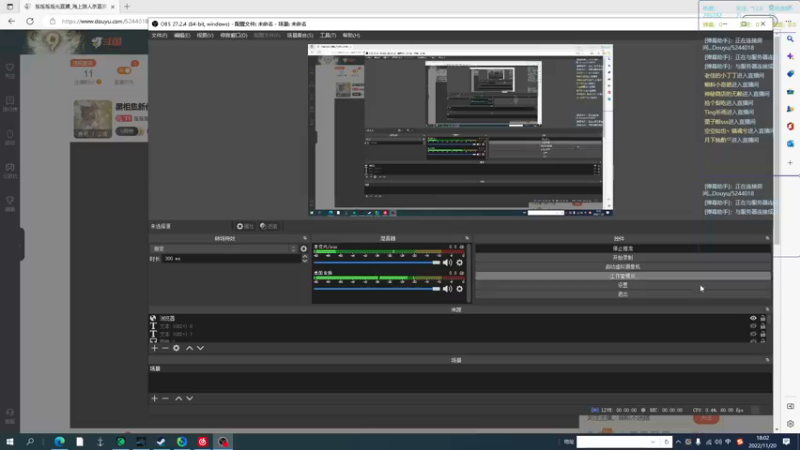Viewport: 800px width, 450px height.
Task: Open settings gear of first mixer channel
Action: click(x=460, y=262)
